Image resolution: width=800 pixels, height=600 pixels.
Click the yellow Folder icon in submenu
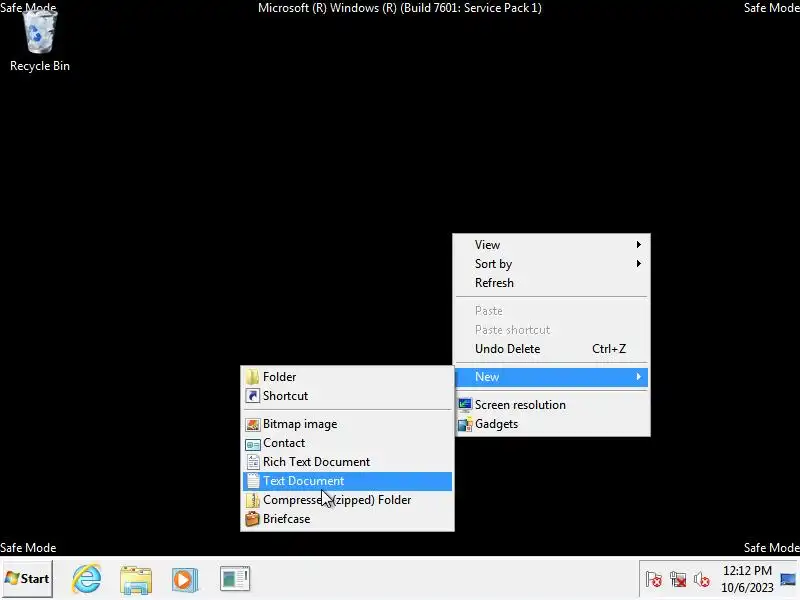253,377
